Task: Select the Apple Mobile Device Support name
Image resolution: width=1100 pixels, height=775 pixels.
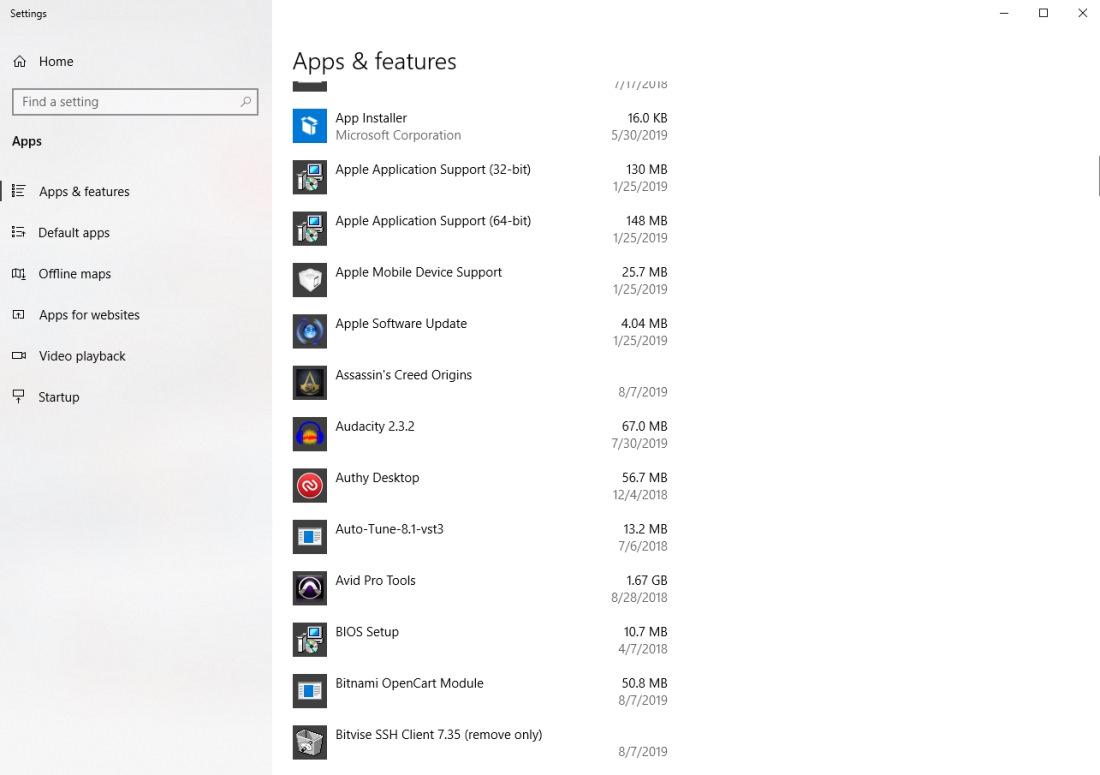Action: (419, 272)
